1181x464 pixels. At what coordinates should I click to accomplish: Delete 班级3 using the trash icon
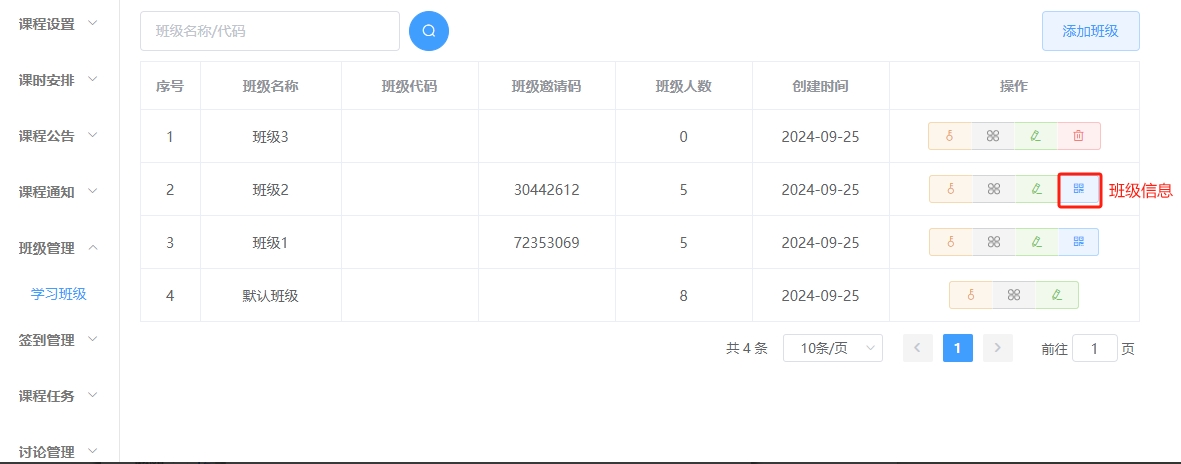click(1078, 136)
